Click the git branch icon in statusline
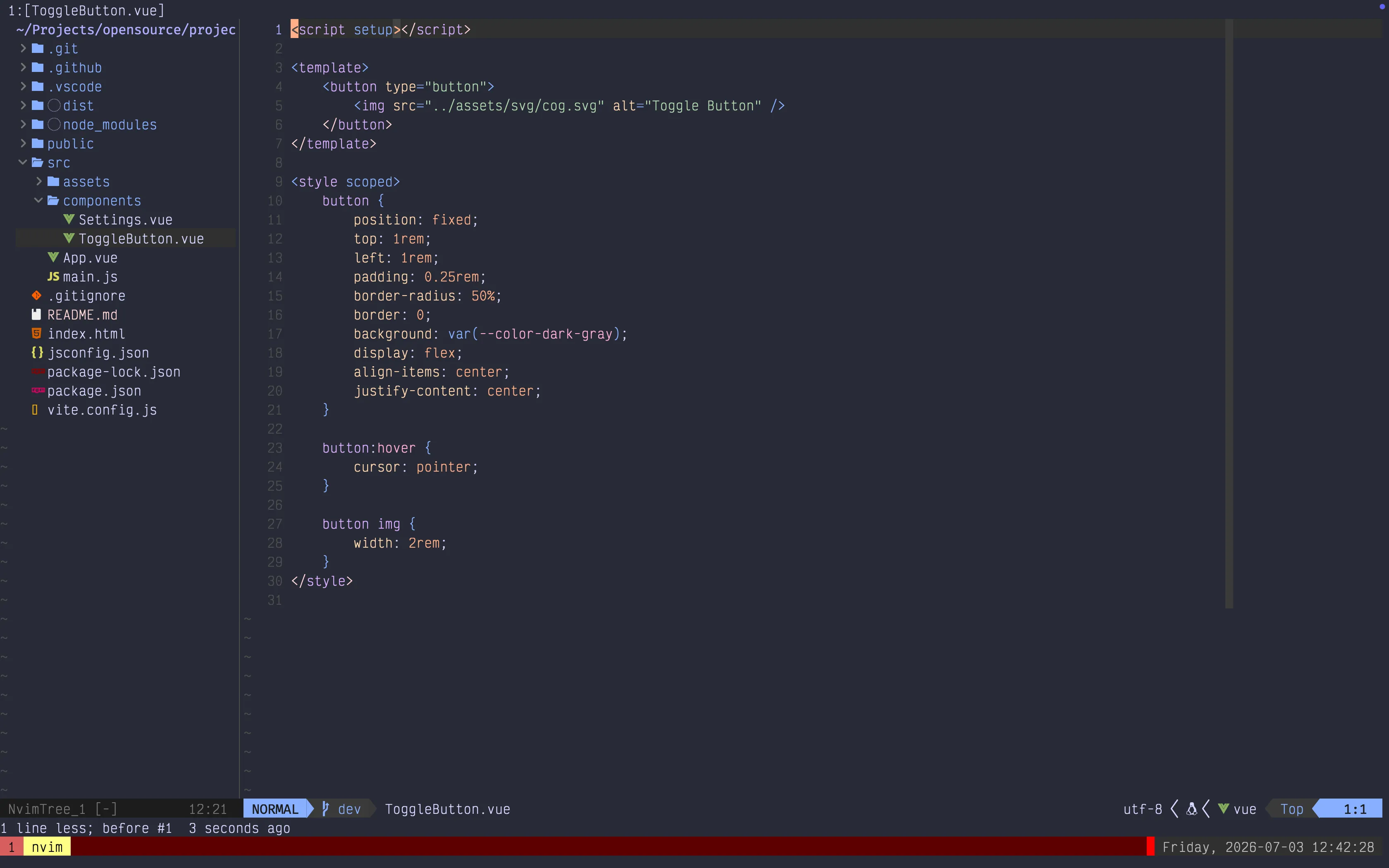 325,809
